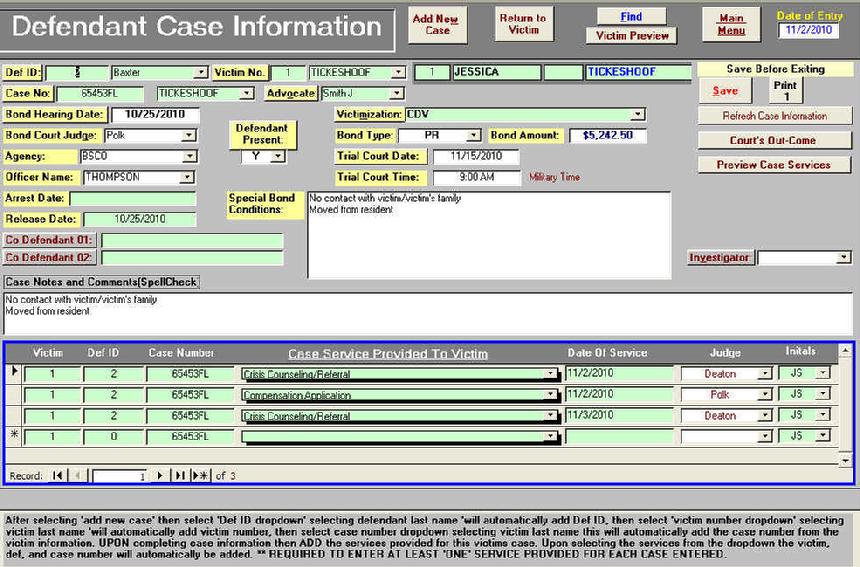Image resolution: width=860 pixels, height=567 pixels.
Task: Add new record via navigator asterisk button
Action: [200, 475]
